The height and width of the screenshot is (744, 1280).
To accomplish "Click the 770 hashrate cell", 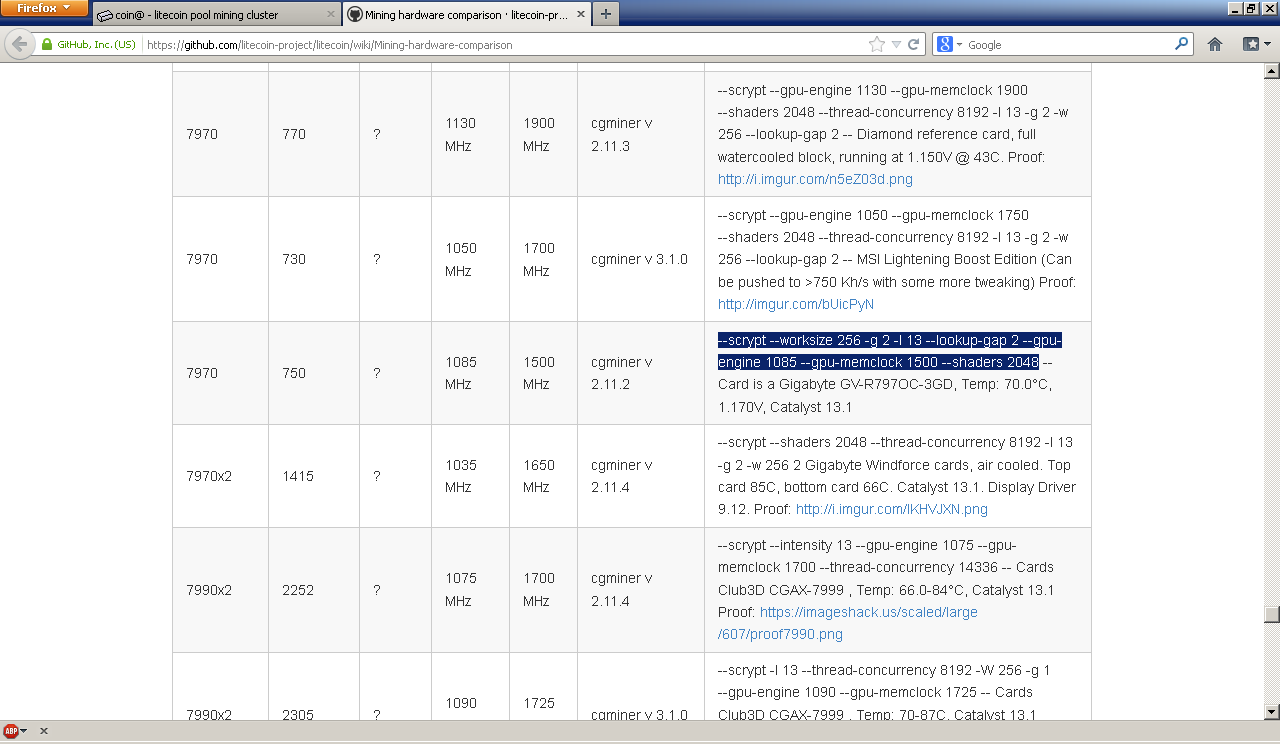I will [x=314, y=134].
